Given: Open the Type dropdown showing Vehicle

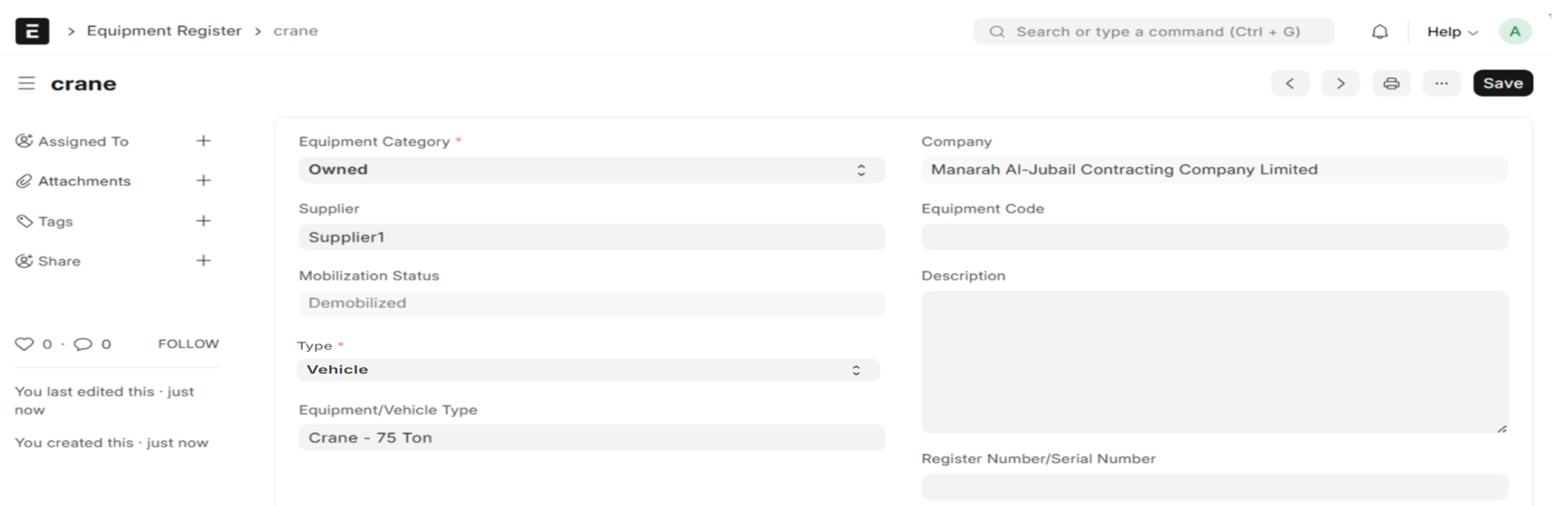Looking at the screenshot, I should [x=587, y=370].
